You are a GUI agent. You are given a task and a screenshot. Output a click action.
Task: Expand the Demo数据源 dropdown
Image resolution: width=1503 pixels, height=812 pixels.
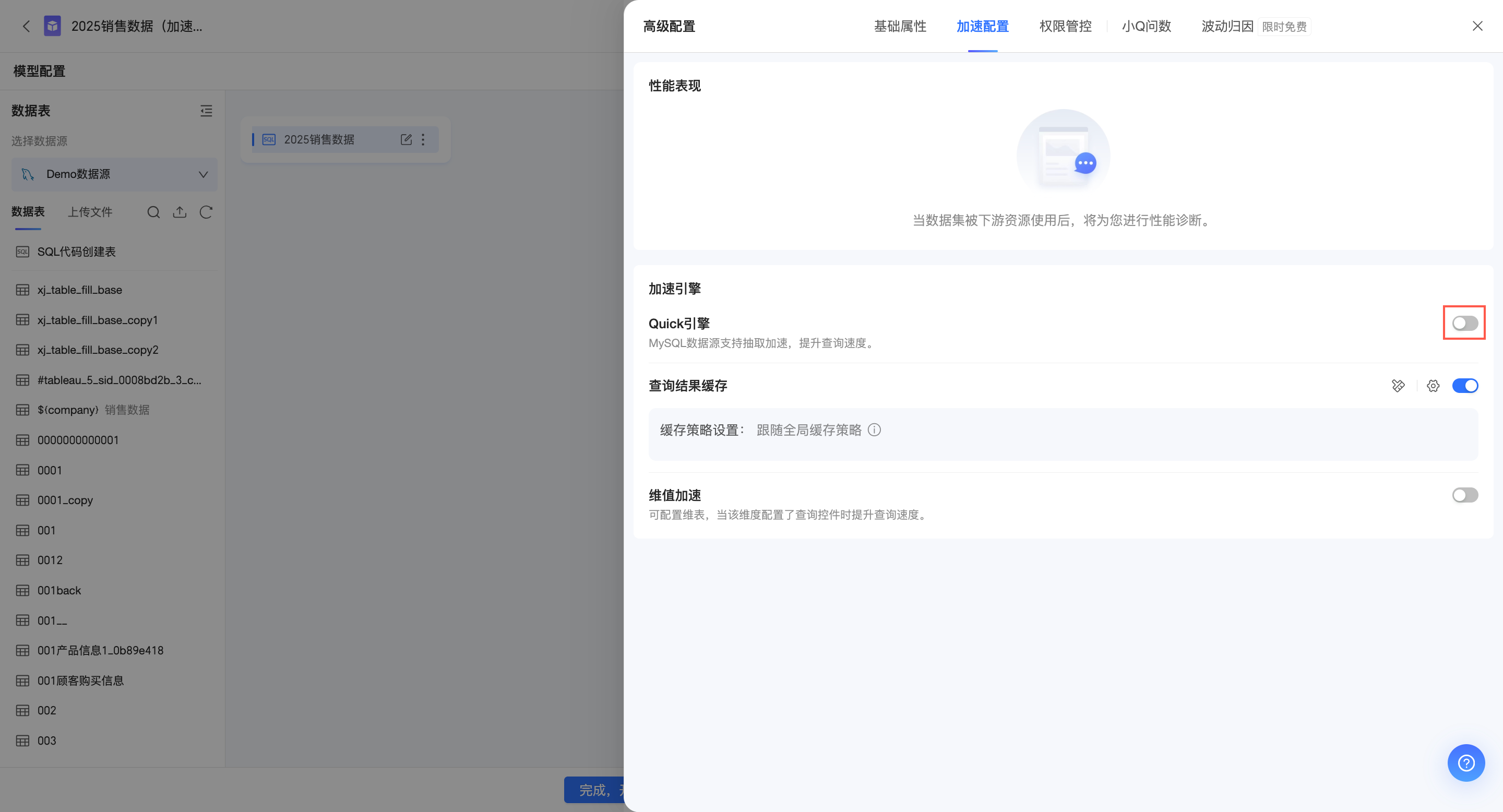point(114,174)
